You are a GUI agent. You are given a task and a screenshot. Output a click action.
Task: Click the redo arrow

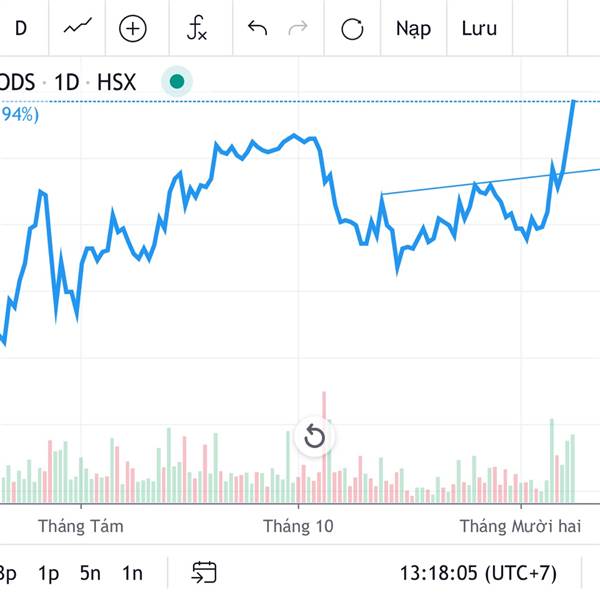(x=298, y=28)
